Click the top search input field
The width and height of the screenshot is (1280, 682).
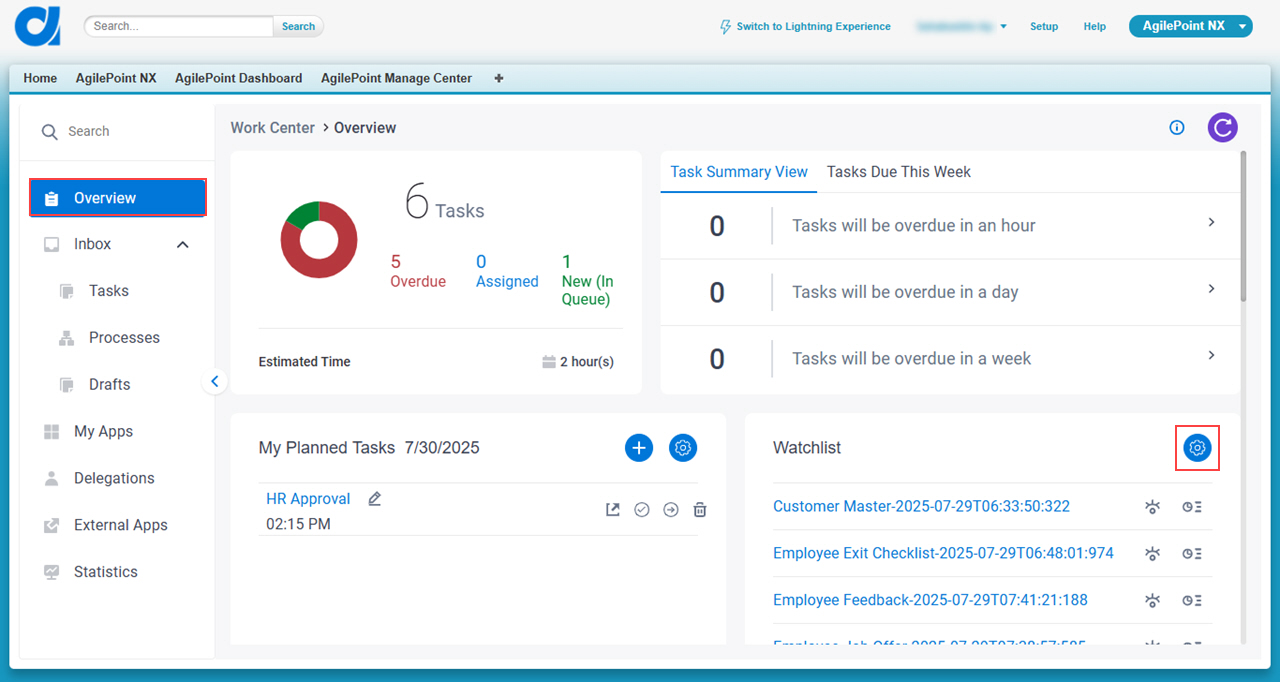pyautogui.click(x=178, y=26)
